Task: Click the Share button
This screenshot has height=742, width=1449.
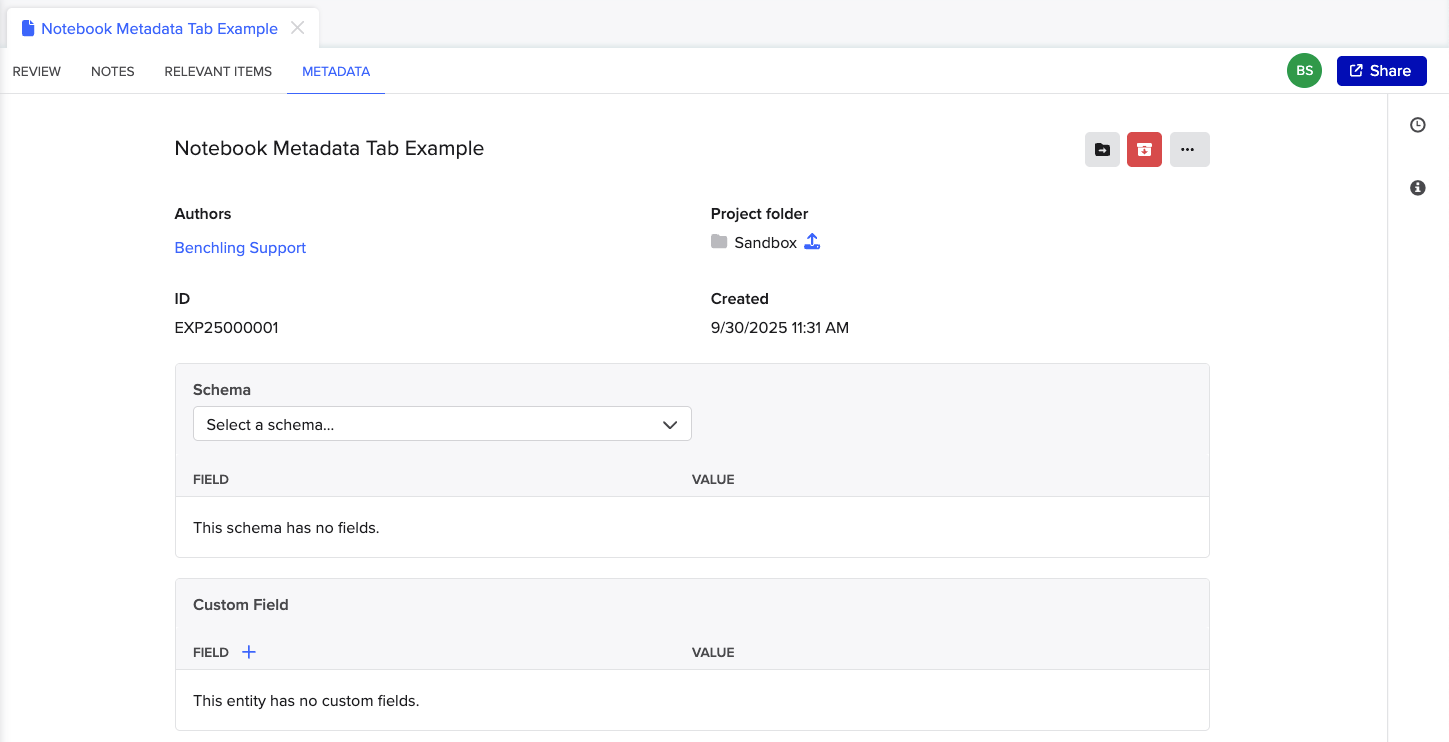Action: tap(1381, 71)
